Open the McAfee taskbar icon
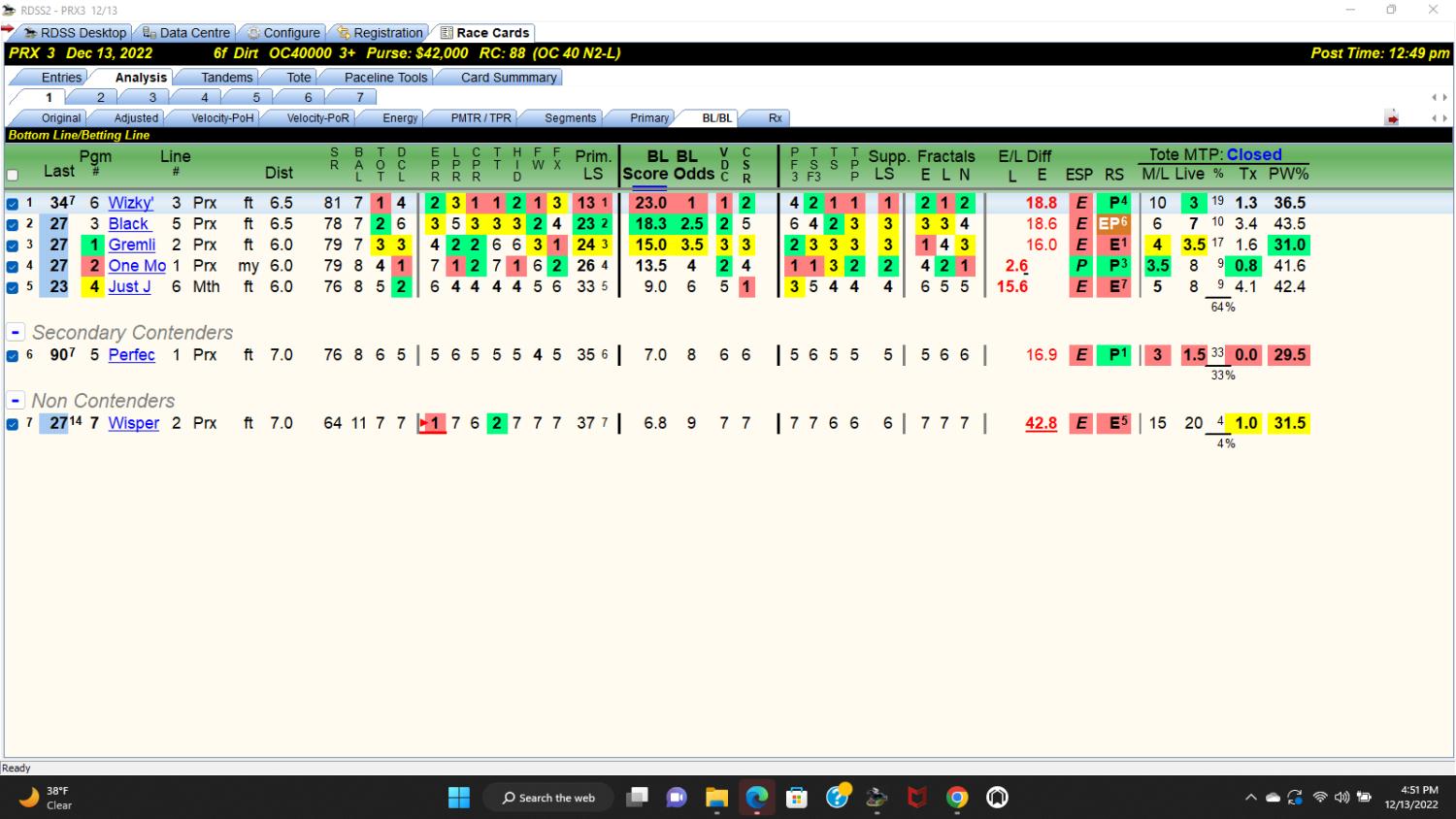 [916, 798]
